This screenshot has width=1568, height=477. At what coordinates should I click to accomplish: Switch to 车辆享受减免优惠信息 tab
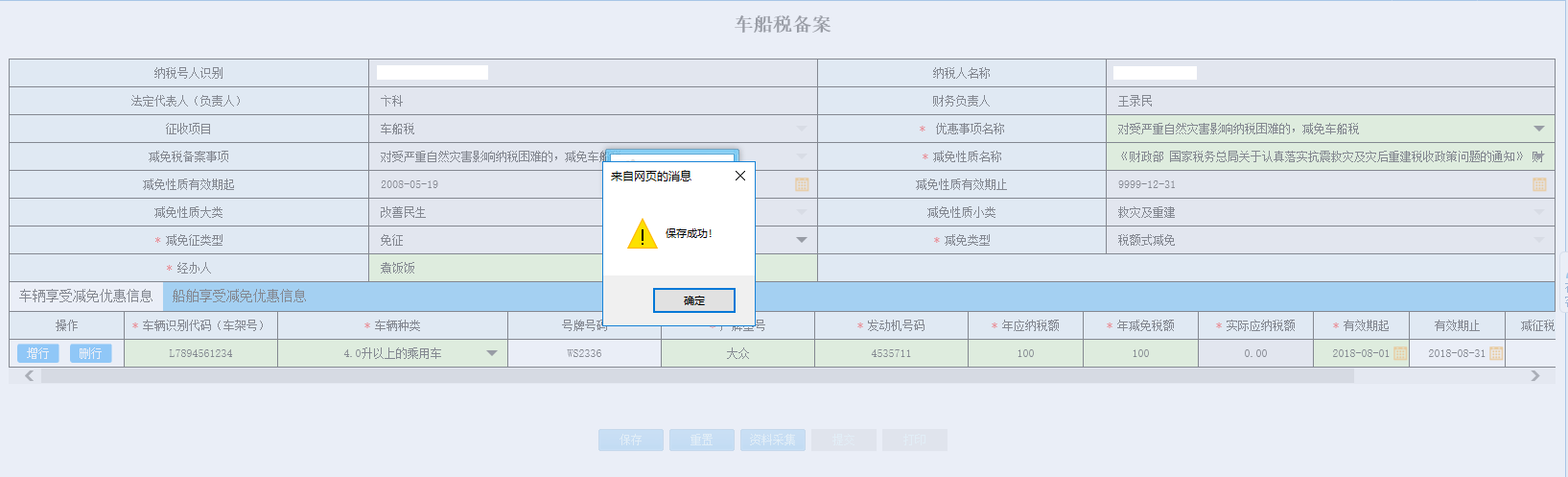(x=86, y=296)
